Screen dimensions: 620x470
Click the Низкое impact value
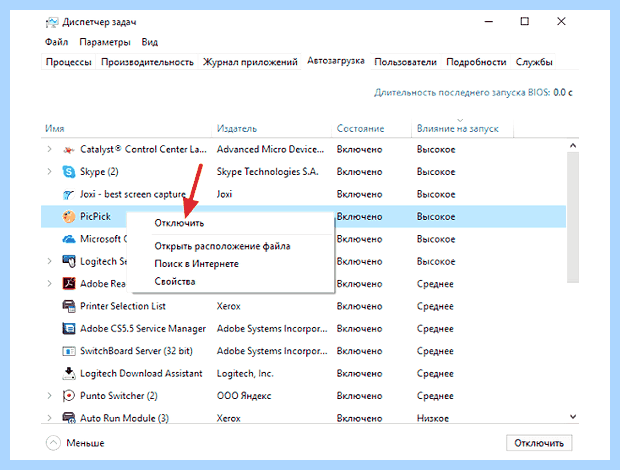pyautogui.click(x=433, y=418)
